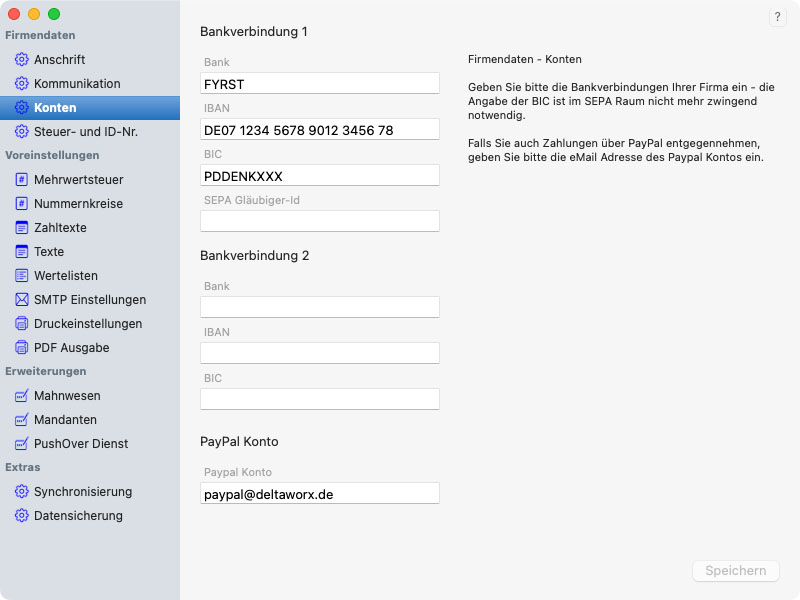Click the gear icon next to Kommunikation
This screenshot has width=800, height=600.
(21, 84)
